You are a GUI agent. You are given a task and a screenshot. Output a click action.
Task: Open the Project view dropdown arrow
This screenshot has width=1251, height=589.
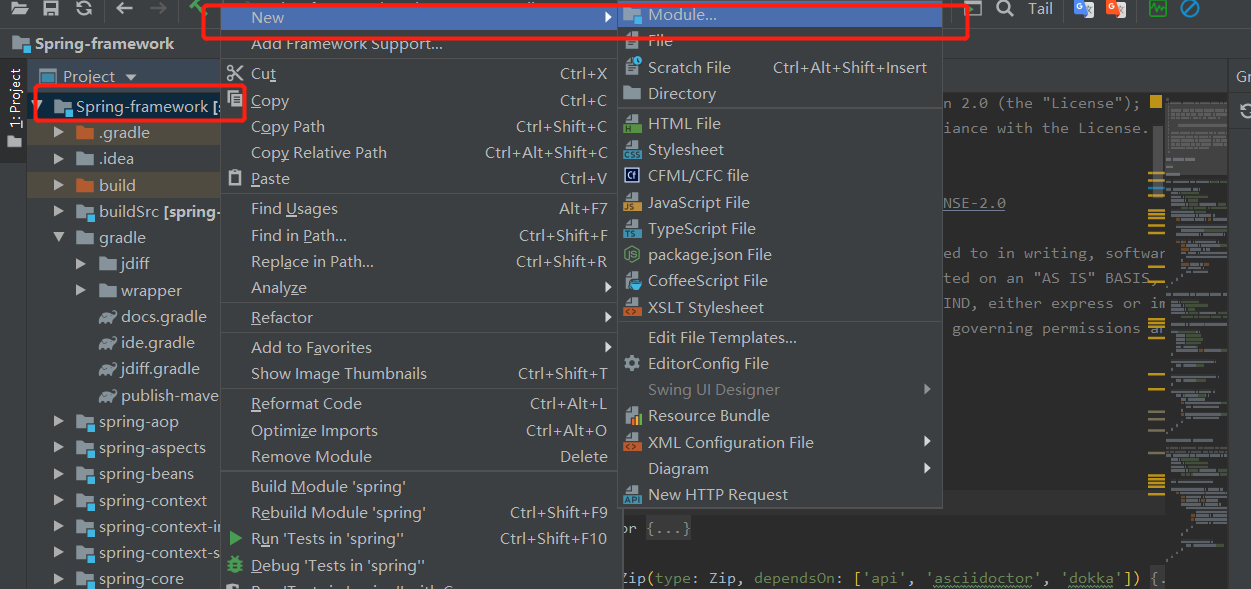point(131,77)
